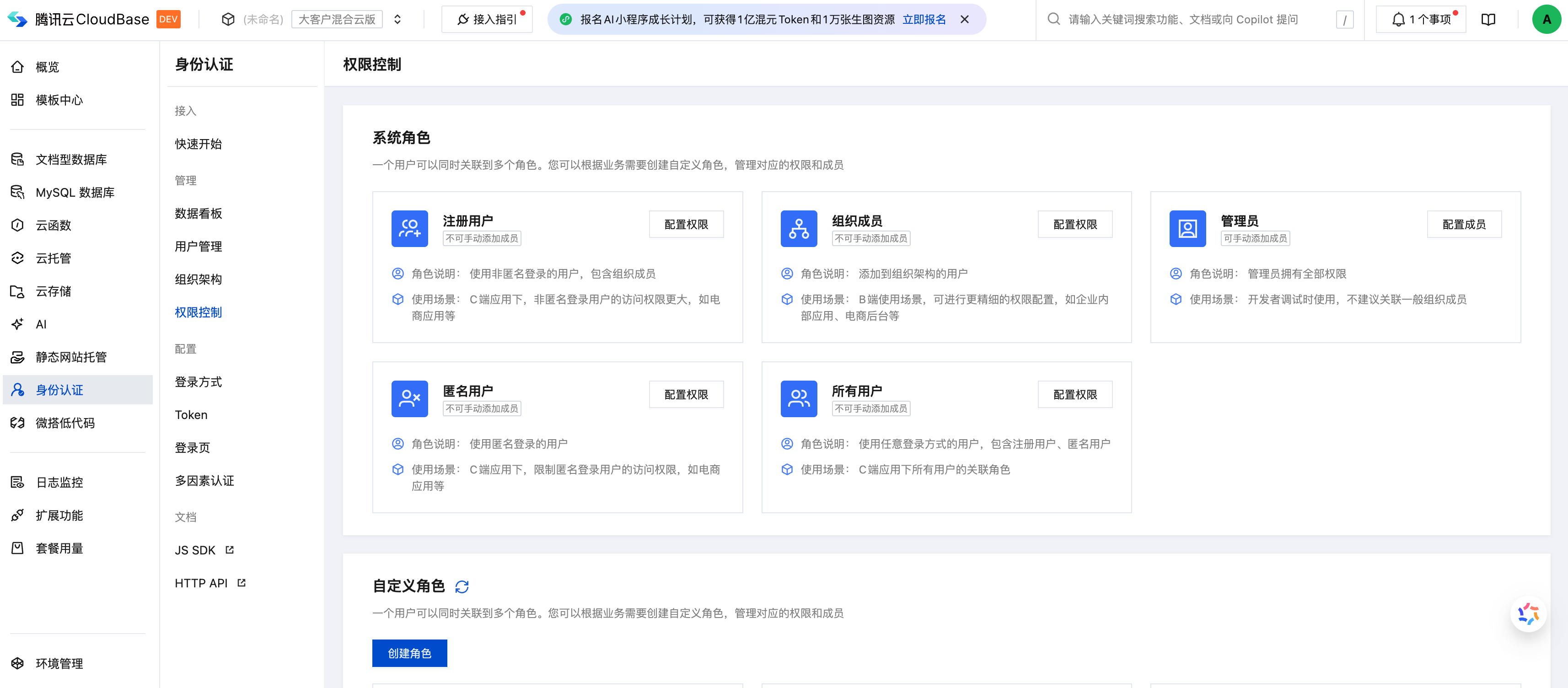Dismiss the AI小程序成长计划 banner
The image size is (1568, 688).
tap(965, 20)
